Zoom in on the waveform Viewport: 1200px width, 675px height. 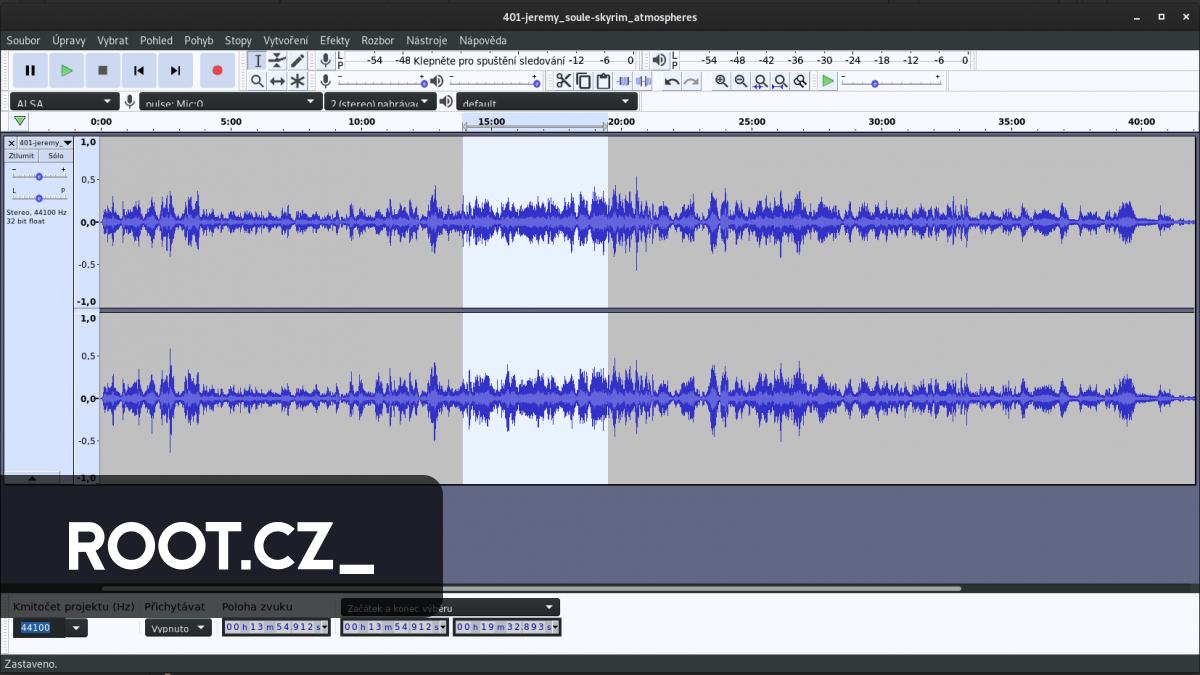721,81
